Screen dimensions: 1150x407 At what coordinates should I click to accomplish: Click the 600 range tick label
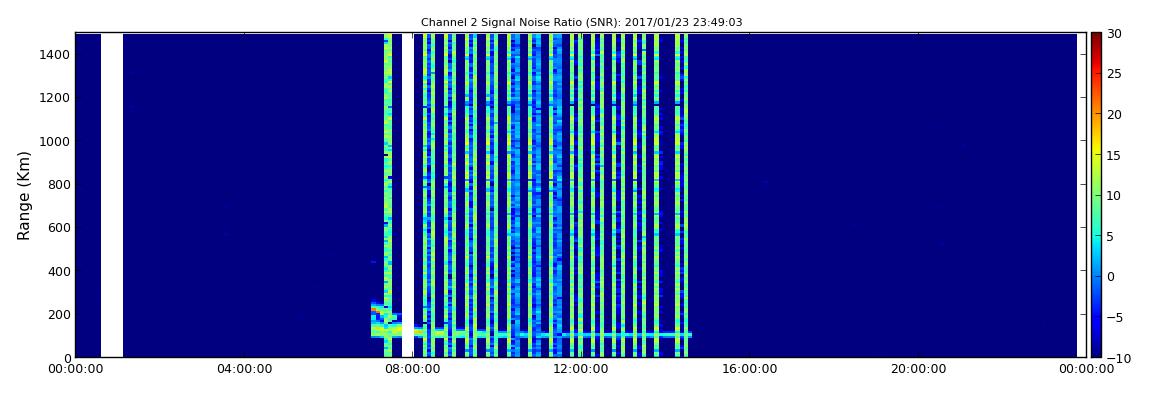(59, 228)
